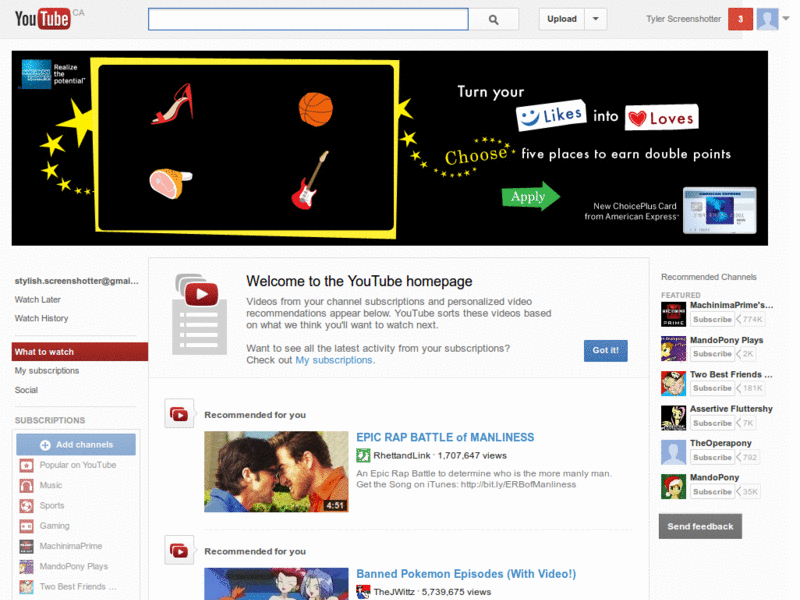The image size is (800, 600).
Task: Click the basketball icon in ad
Action: 315,109
